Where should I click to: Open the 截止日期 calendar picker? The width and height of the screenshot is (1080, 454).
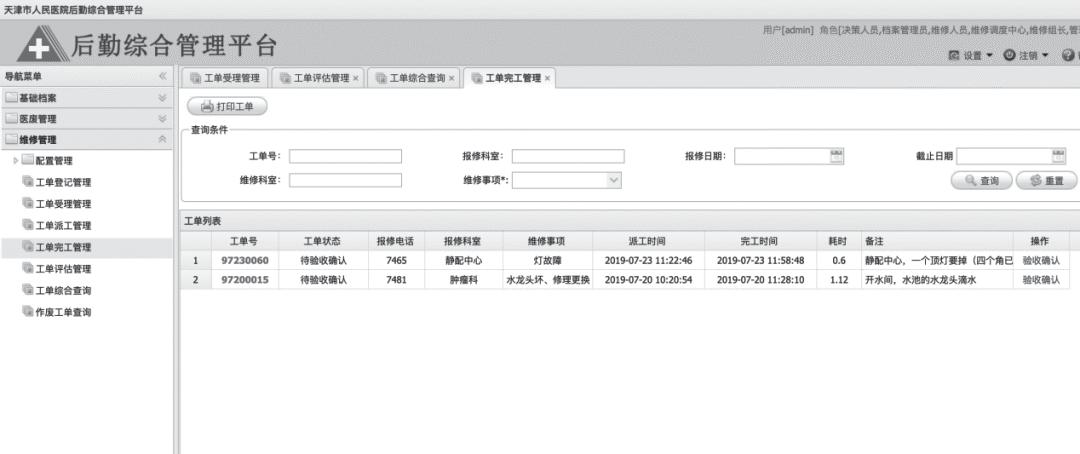pos(1059,156)
